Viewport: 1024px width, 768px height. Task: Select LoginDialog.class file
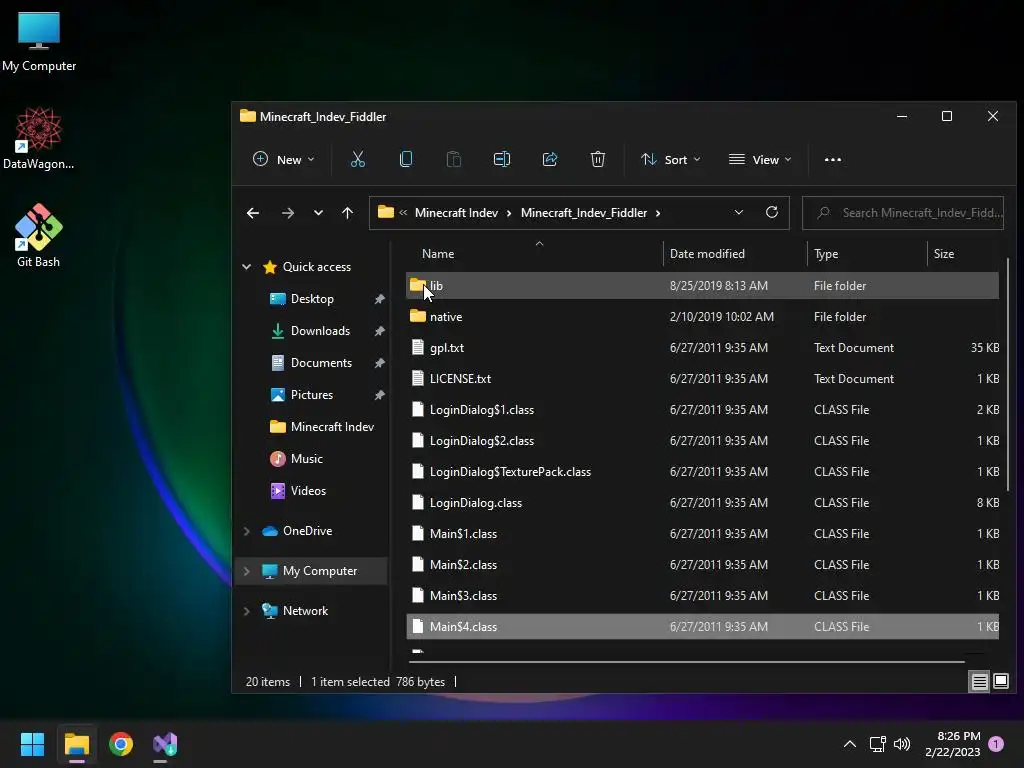[702, 503]
